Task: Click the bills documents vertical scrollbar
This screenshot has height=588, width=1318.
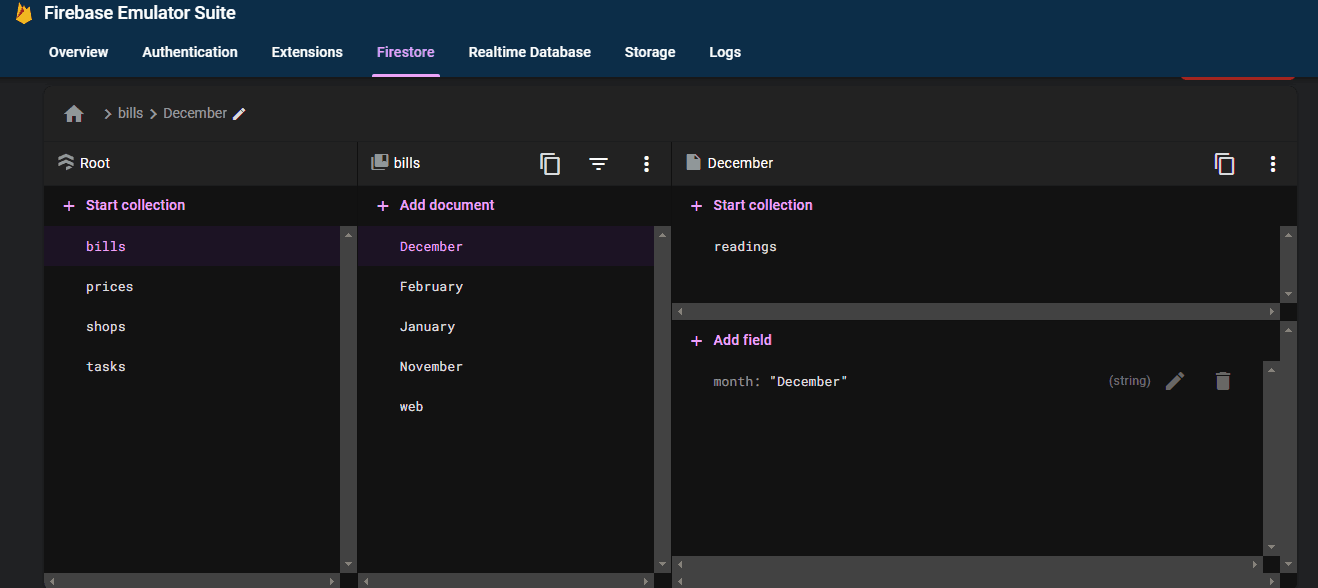Action: click(662, 399)
